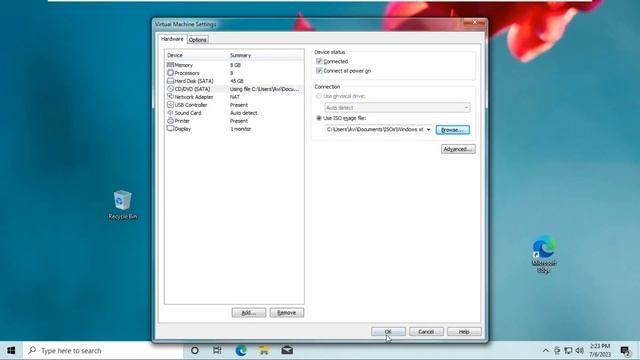Select the Hard Disk (SATA) icon
Screen dimensions: 640x360
click(x=170, y=81)
